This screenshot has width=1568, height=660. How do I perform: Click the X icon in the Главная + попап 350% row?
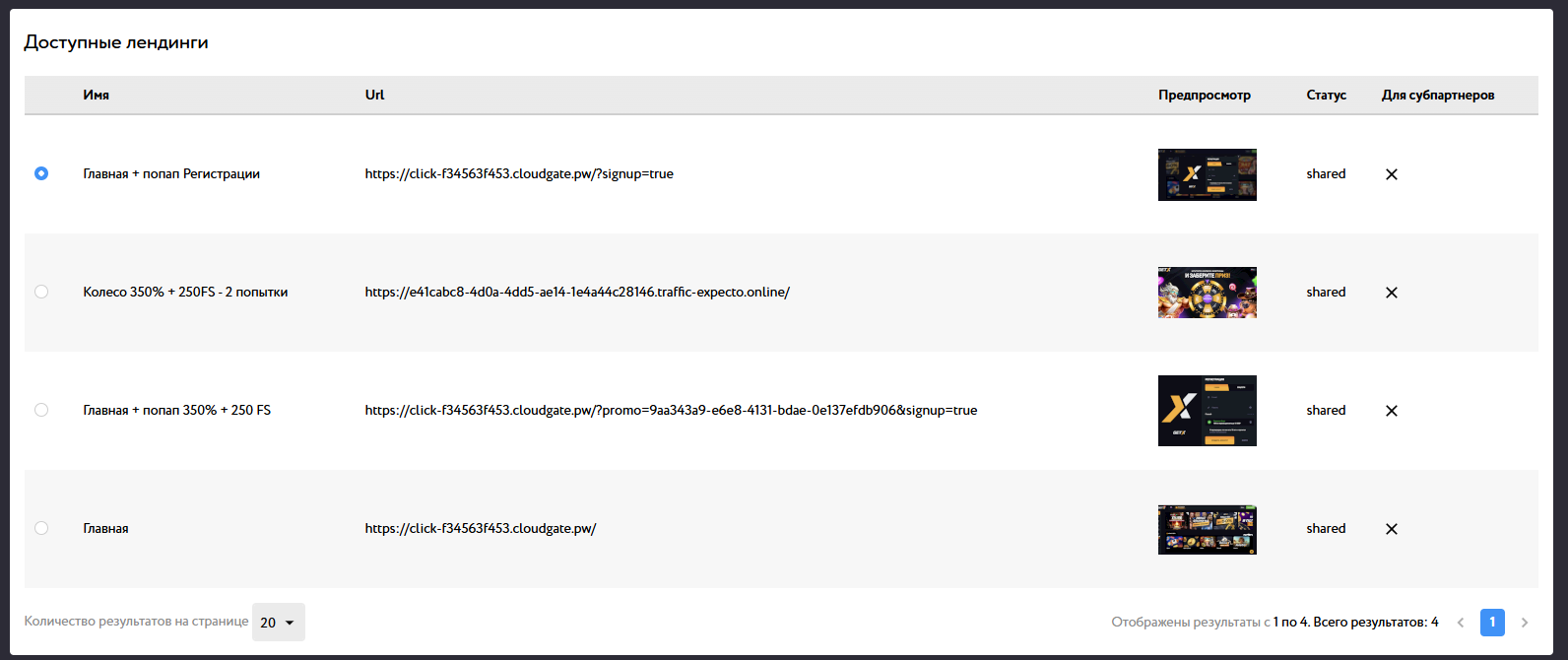pos(1391,411)
